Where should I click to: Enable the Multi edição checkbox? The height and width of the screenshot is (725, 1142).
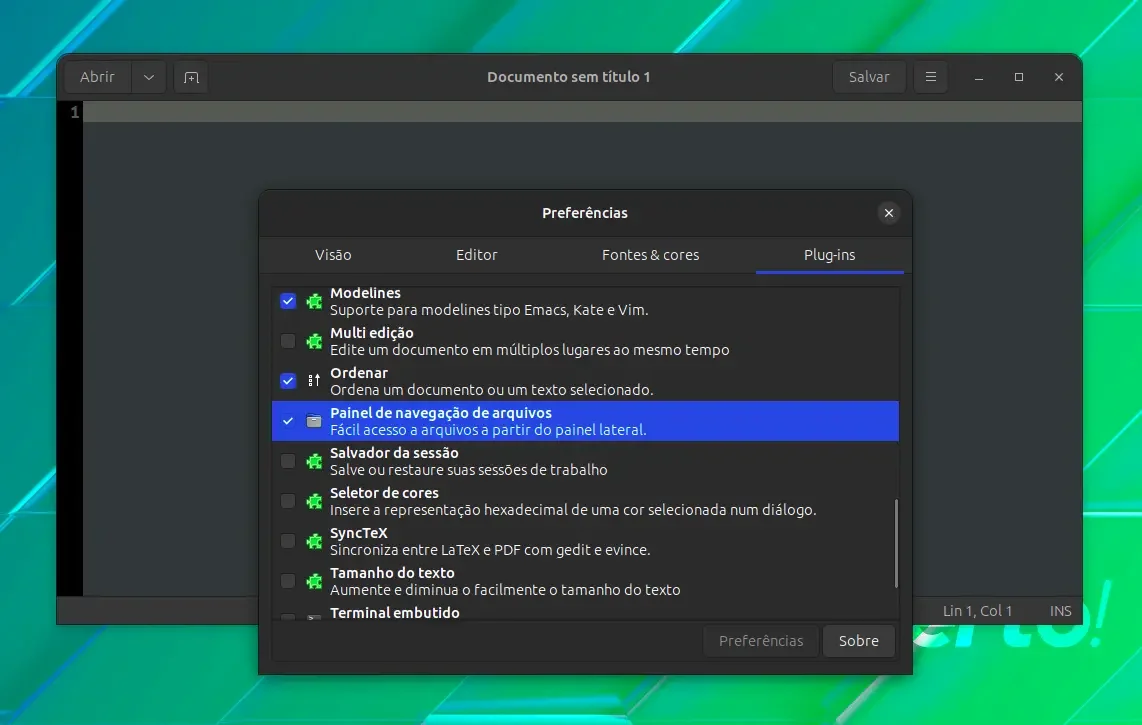288,341
